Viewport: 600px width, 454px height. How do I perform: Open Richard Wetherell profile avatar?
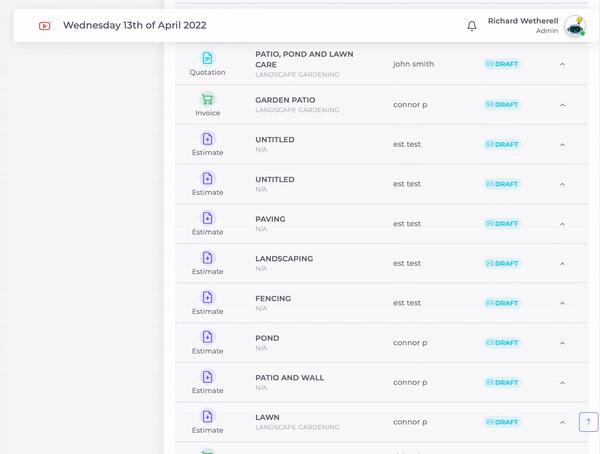574,26
